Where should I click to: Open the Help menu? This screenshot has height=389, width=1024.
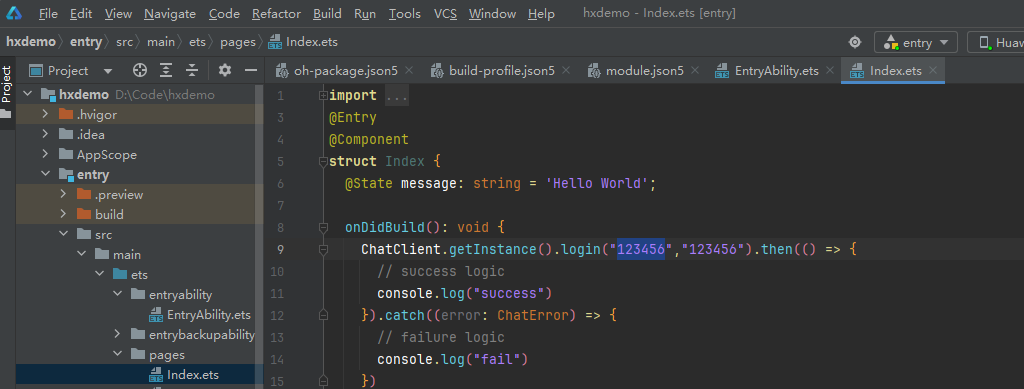tap(541, 14)
